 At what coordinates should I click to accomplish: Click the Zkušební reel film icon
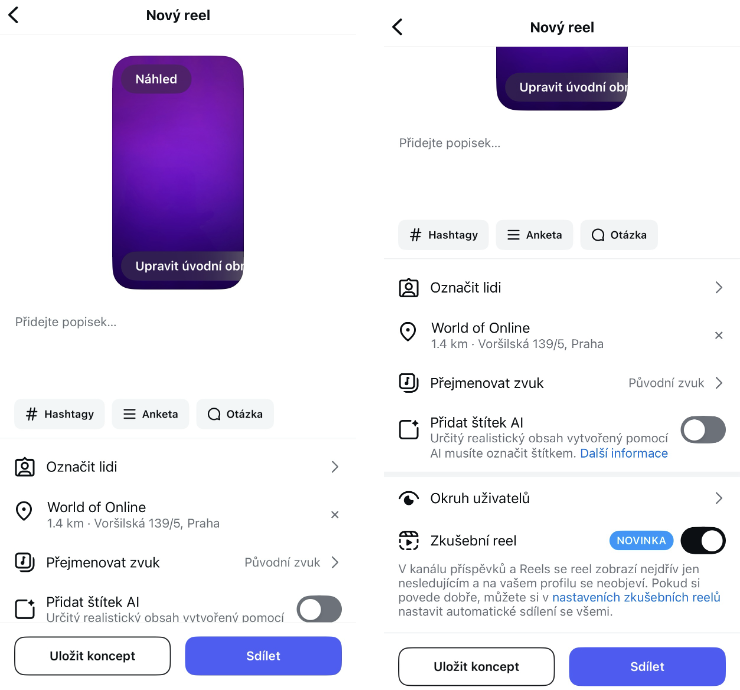tap(409, 540)
